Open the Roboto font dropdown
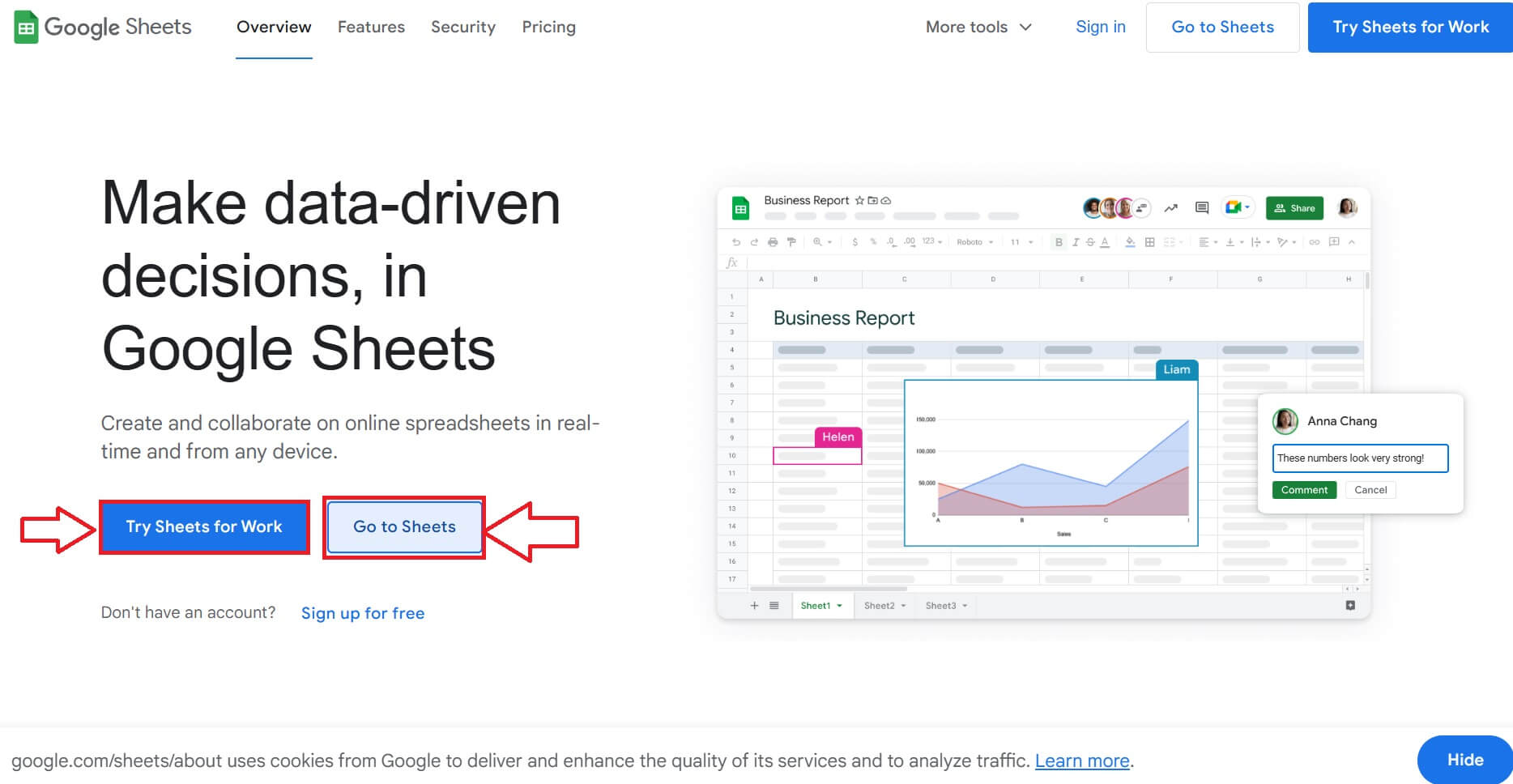Viewport: 1513px width, 784px height. coord(974,242)
